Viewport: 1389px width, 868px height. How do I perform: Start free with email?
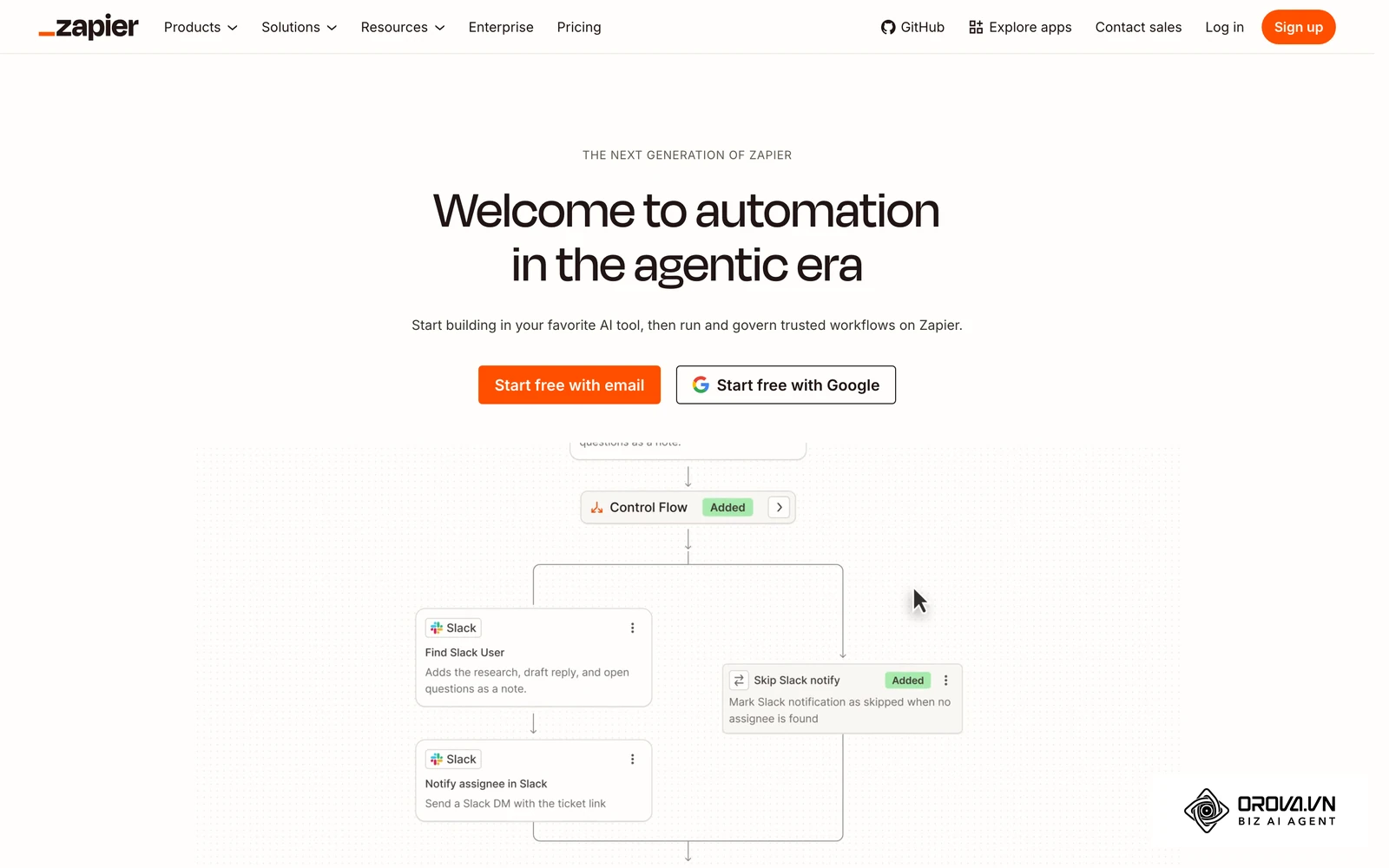(569, 385)
